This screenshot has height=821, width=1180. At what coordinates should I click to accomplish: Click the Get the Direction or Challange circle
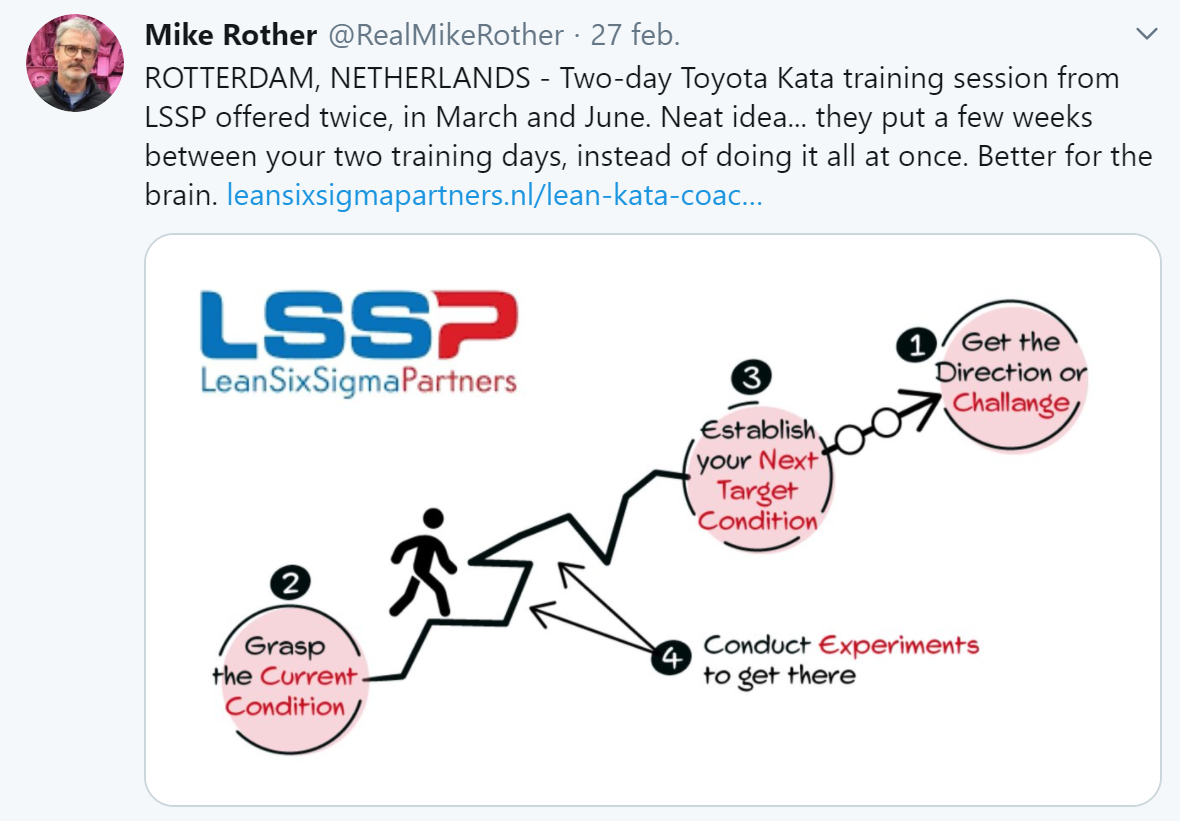(x=1012, y=374)
